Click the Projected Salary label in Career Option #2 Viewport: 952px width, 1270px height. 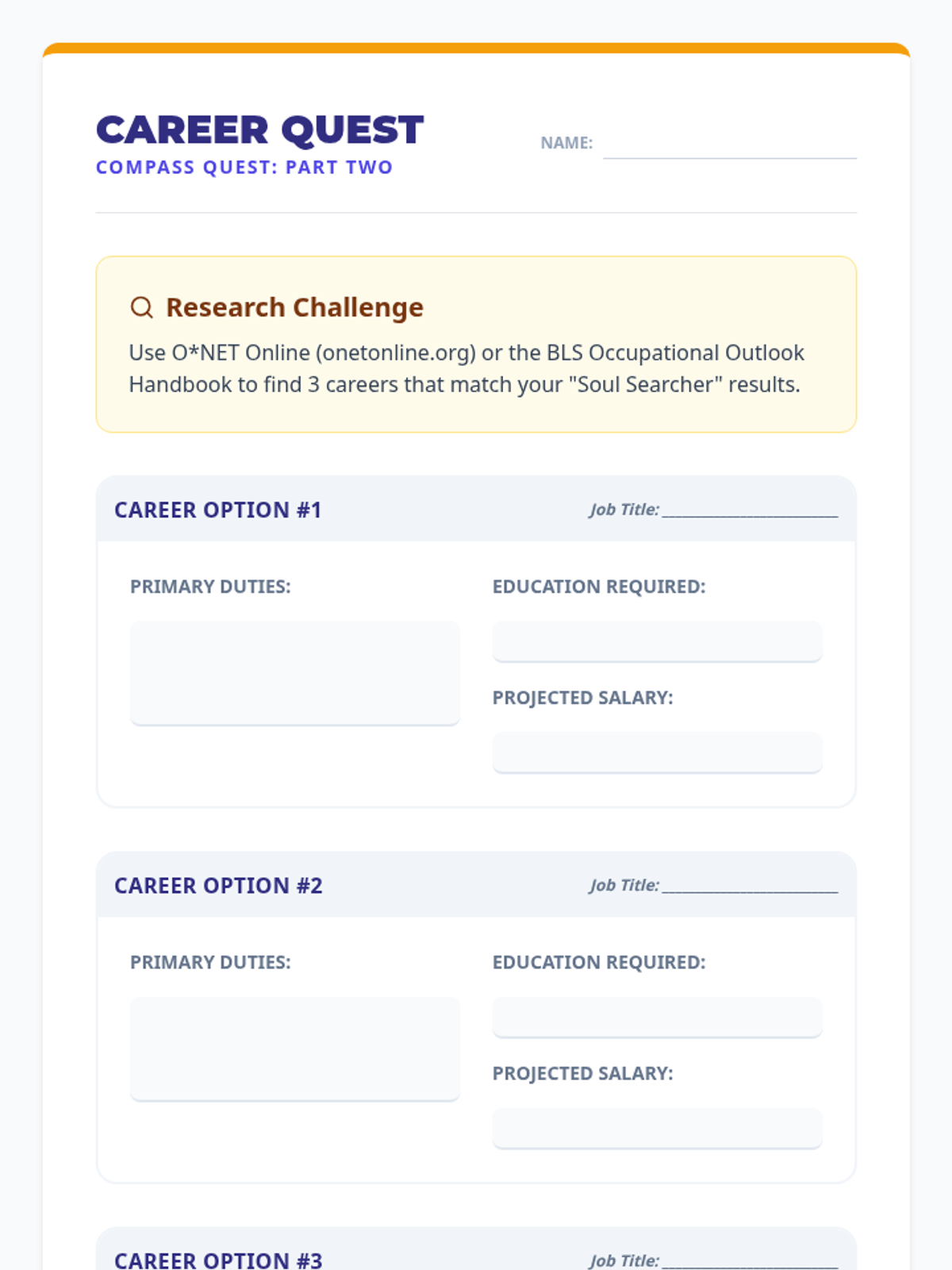coord(582,1073)
